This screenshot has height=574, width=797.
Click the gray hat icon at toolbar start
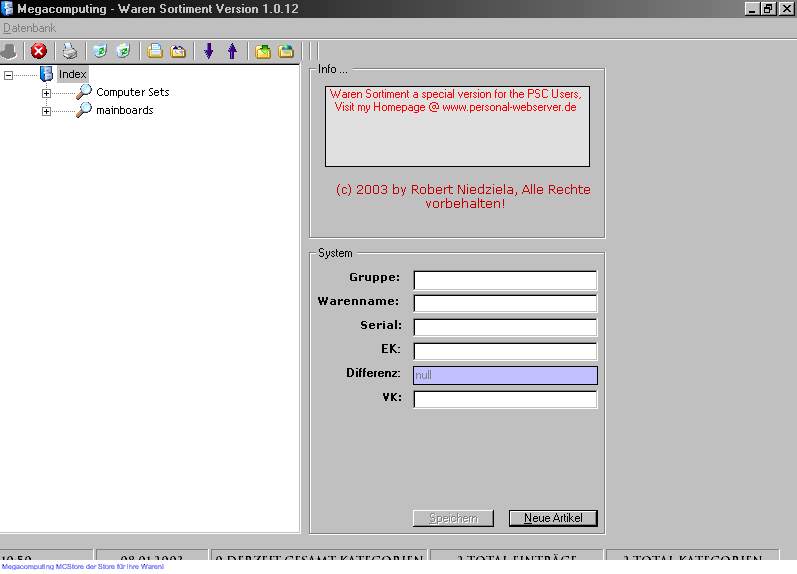pos(10,51)
